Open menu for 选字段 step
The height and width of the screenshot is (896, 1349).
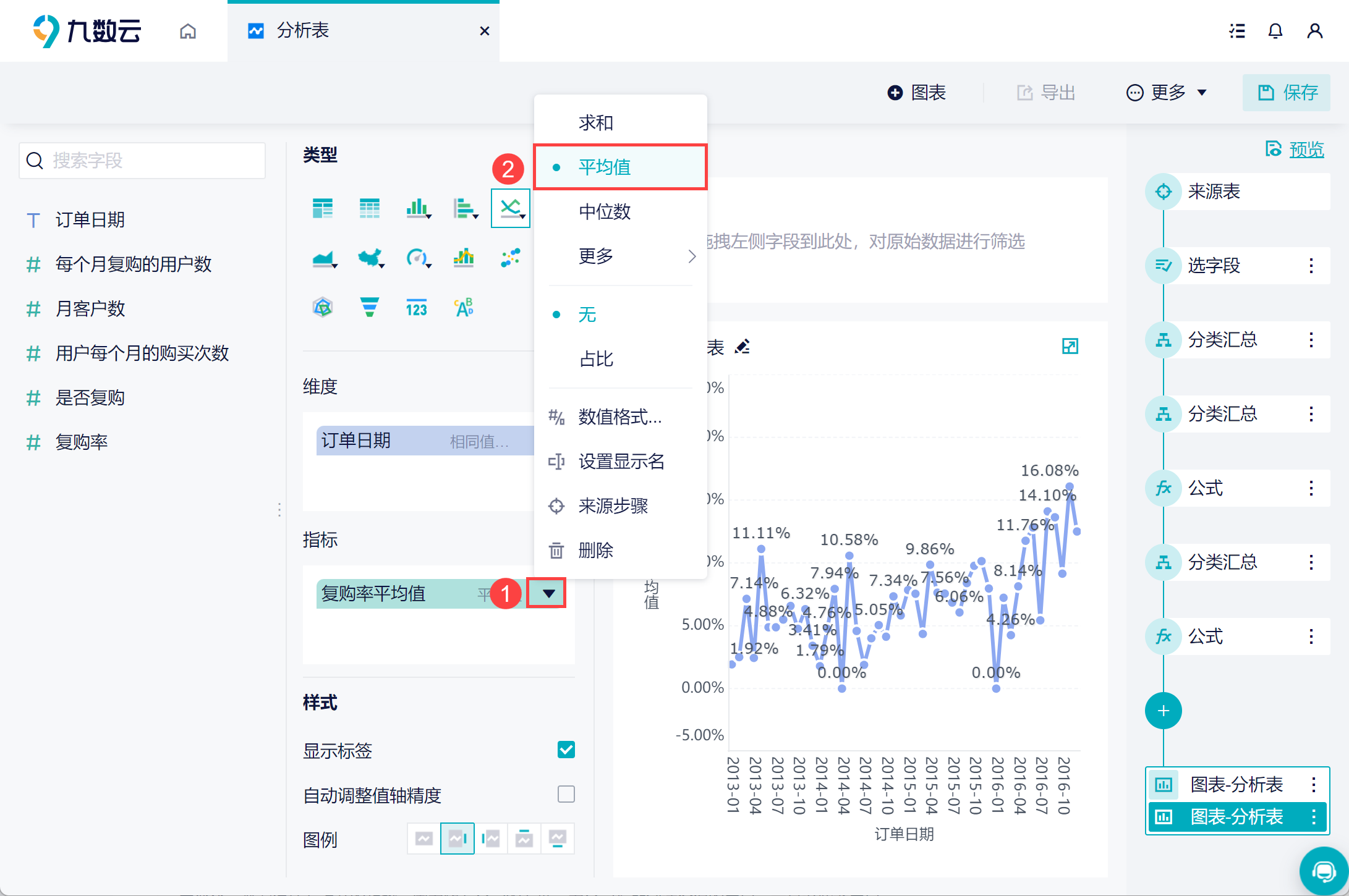[x=1311, y=266]
